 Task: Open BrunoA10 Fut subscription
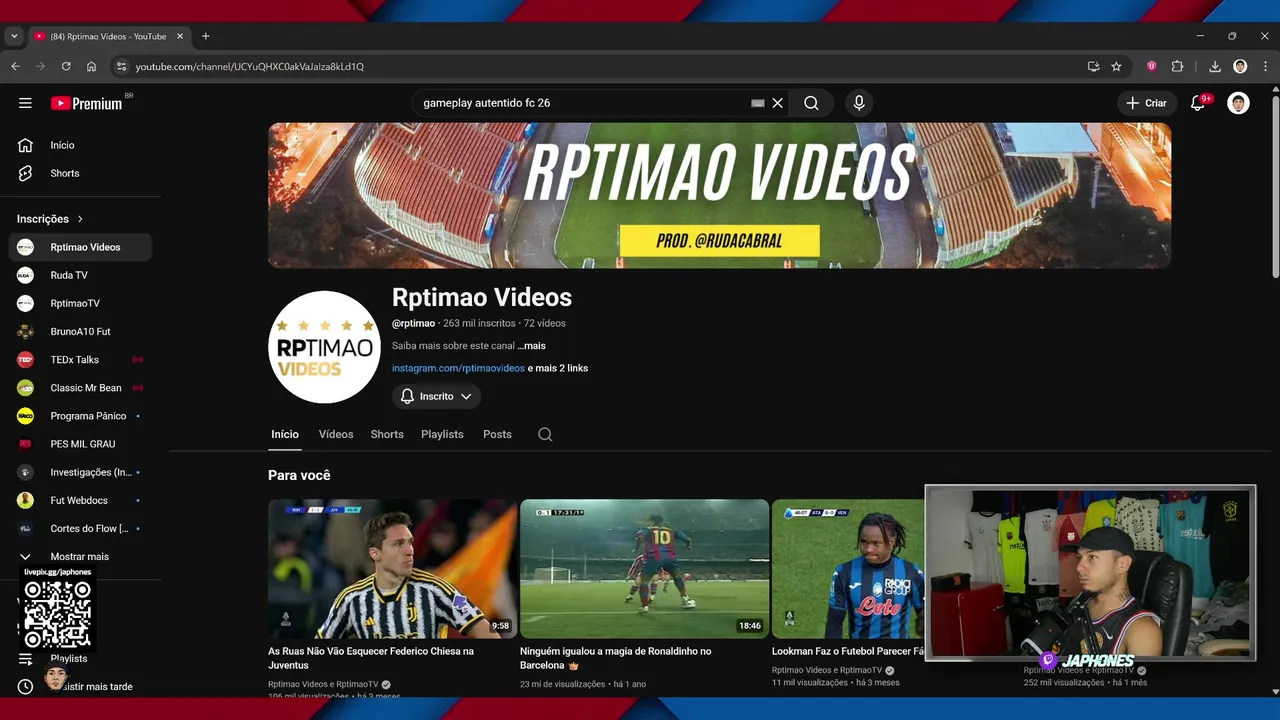80,331
